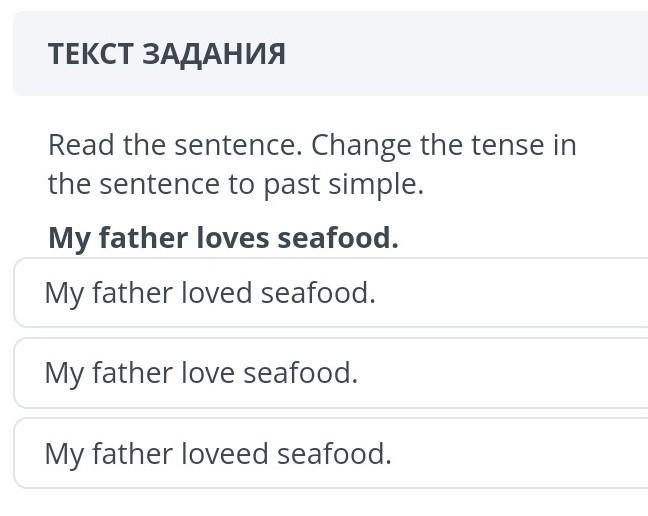Click "My father" in the second answer option
Screen dimensions: 648x516
[x=108, y=373]
